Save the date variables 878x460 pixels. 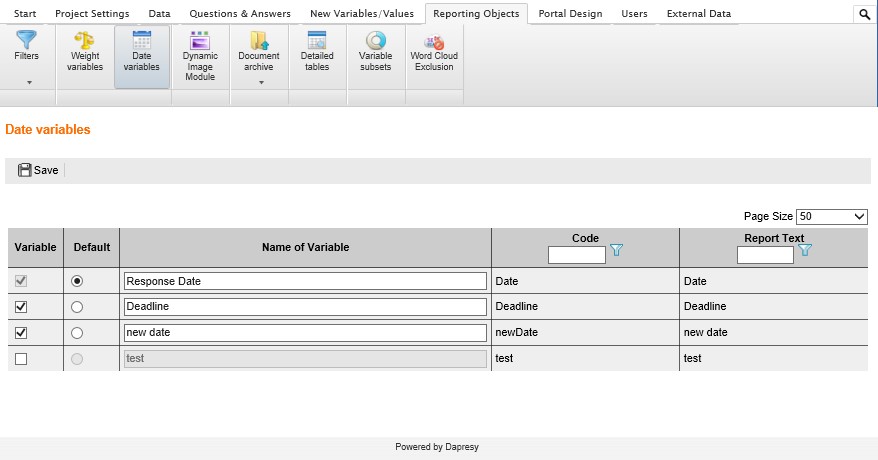(x=38, y=170)
